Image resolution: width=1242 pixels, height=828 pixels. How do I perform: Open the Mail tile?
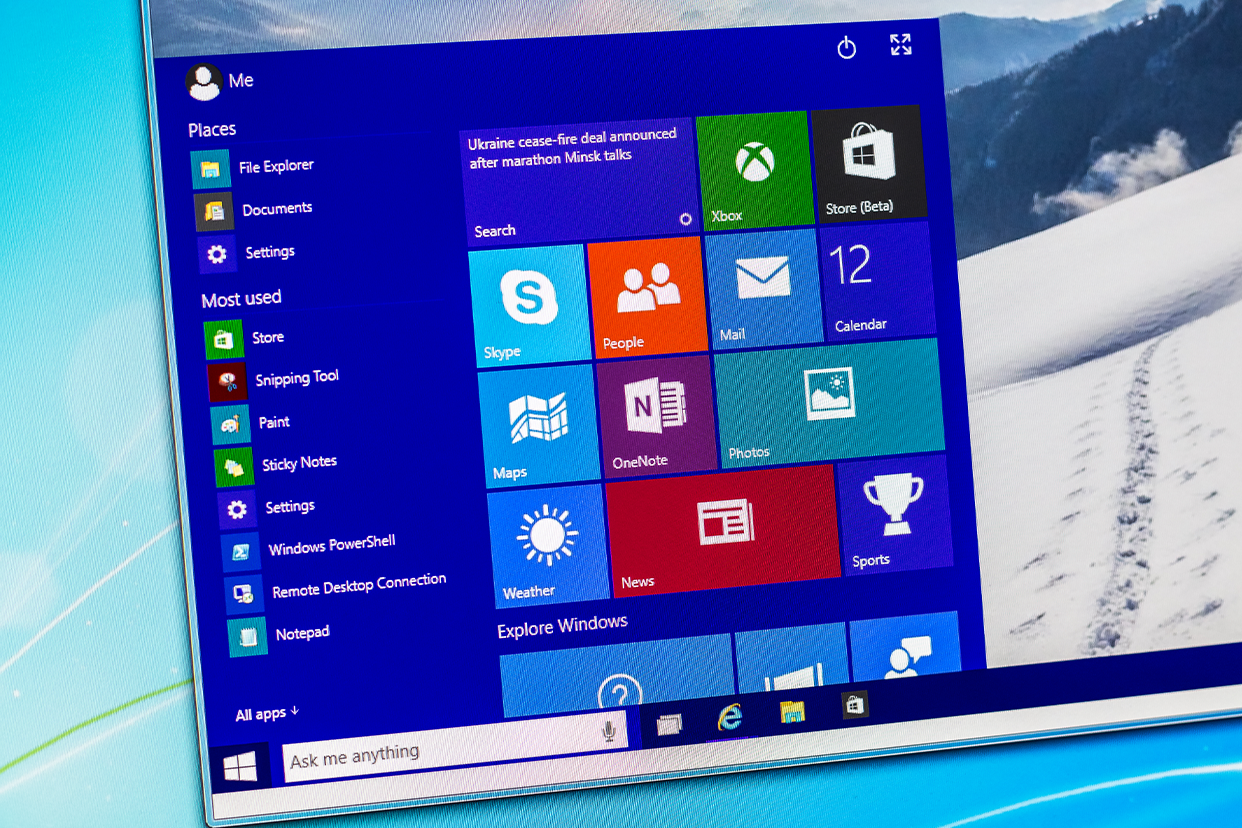point(763,289)
